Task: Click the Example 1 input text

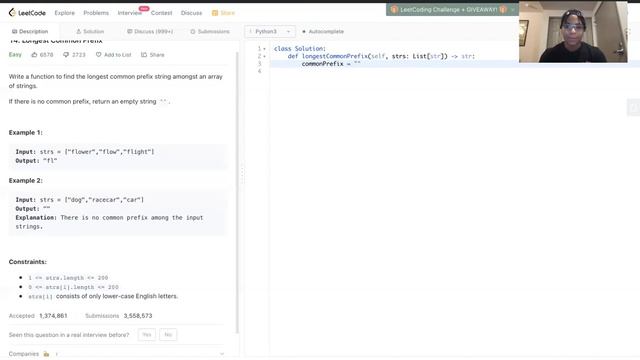Action: (x=85, y=152)
